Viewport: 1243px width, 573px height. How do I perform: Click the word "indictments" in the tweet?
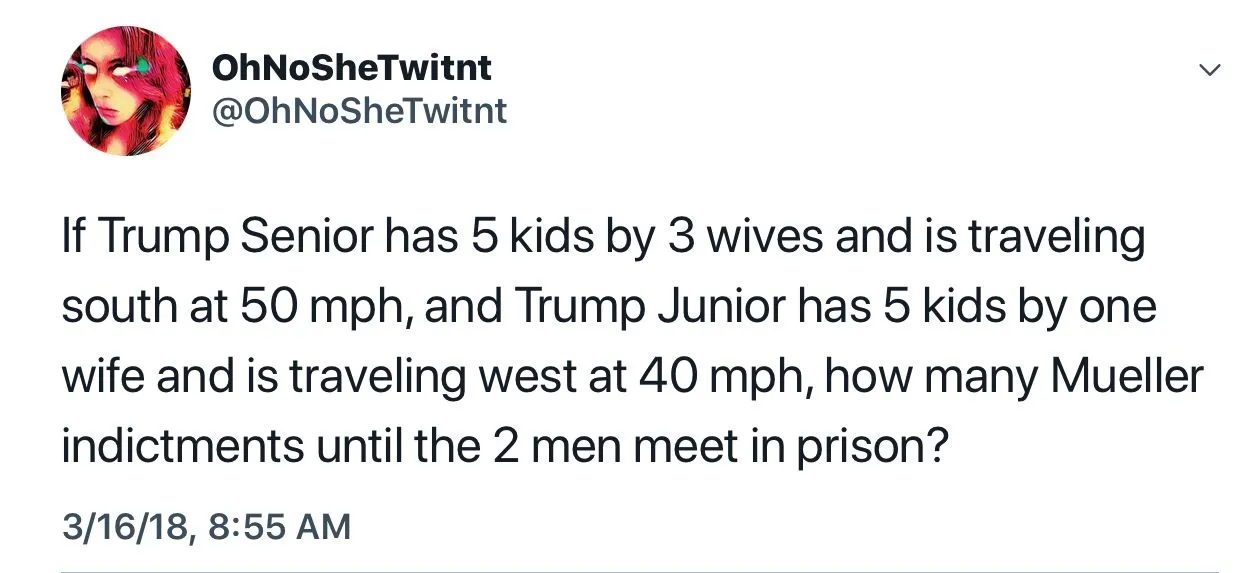tap(182, 446)
